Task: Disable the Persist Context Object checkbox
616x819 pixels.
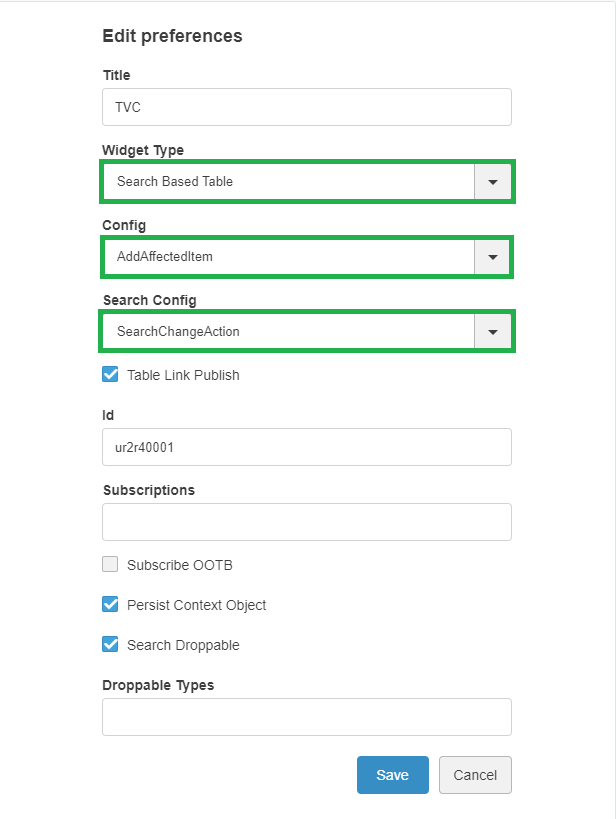Action: tap(111, 605)
